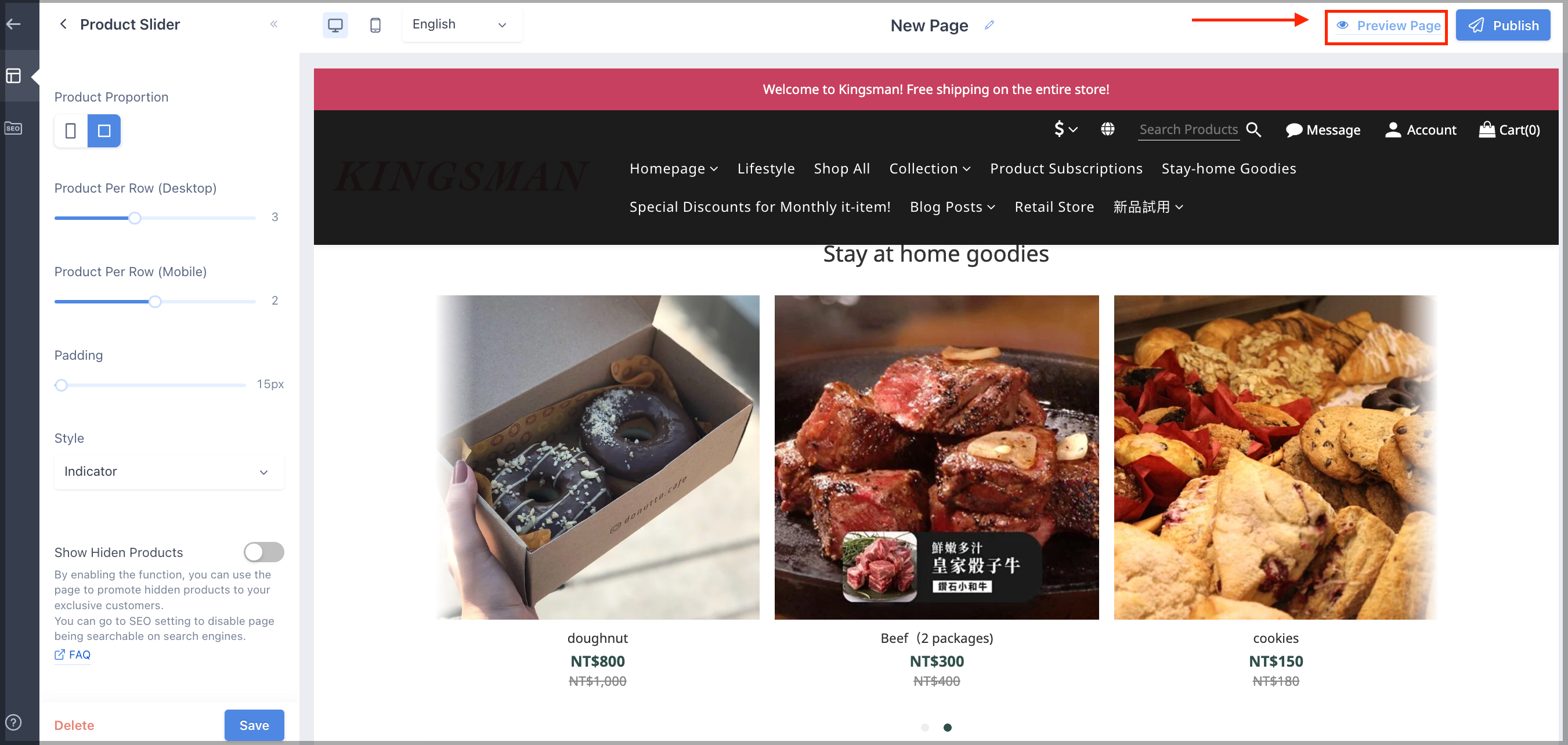Save the Product Slider settings
The height and width of the screenshot is (745, 1568).
point(254,724)
